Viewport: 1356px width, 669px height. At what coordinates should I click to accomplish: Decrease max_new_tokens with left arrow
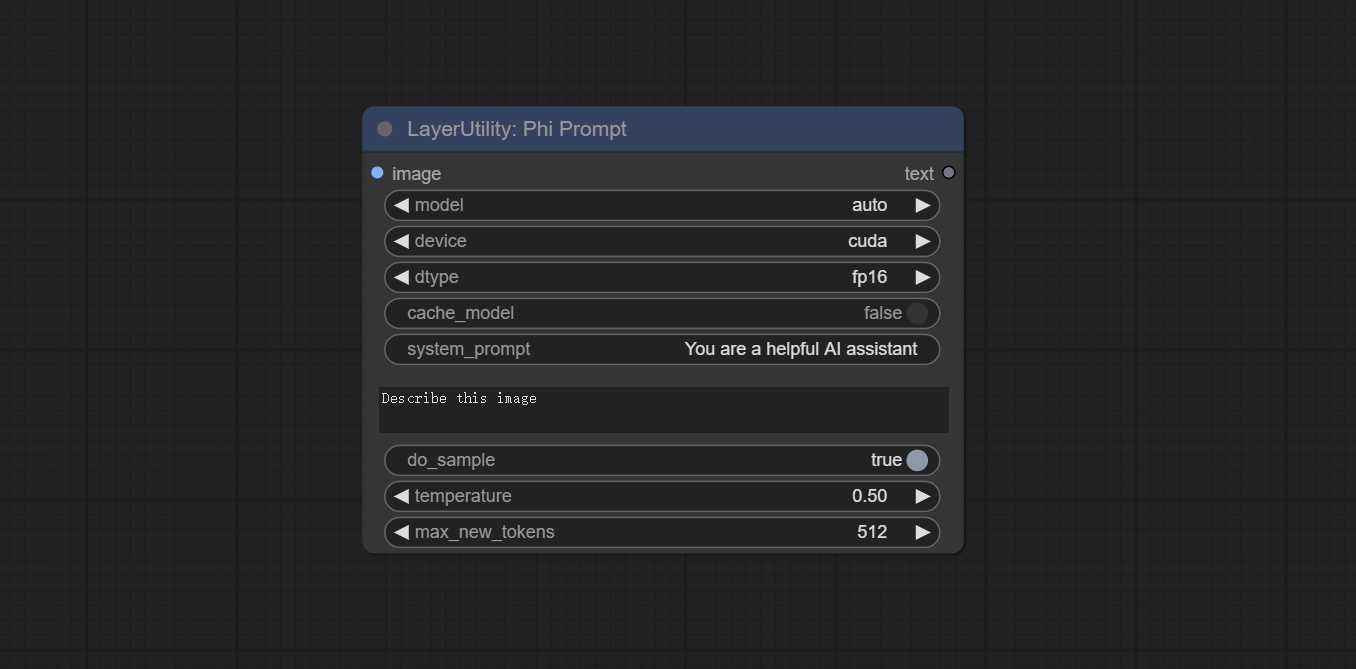coord(401,532)
